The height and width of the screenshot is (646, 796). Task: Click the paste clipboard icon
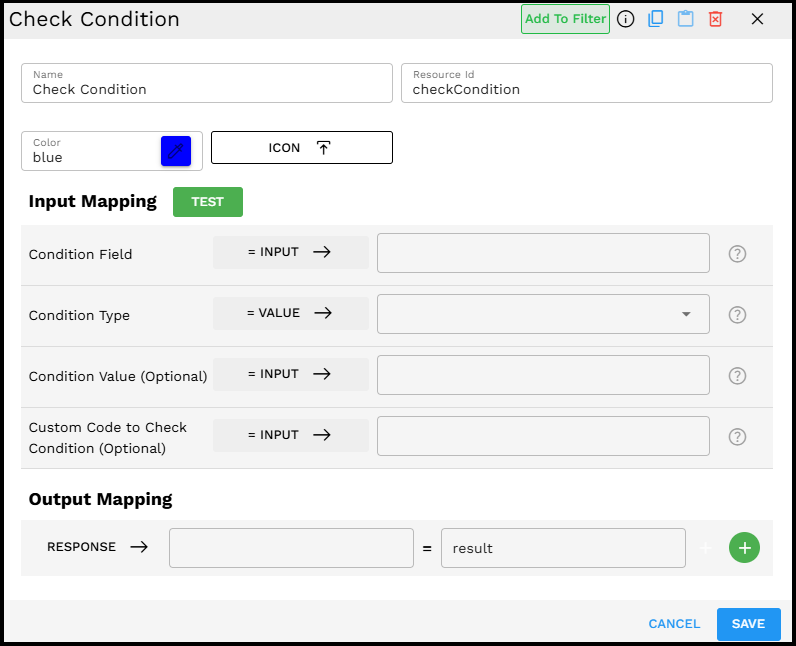click(685, 19)
